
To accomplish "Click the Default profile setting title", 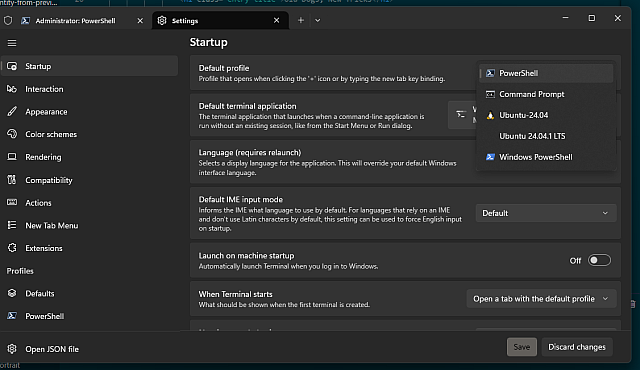I will (x=224, y=68).
